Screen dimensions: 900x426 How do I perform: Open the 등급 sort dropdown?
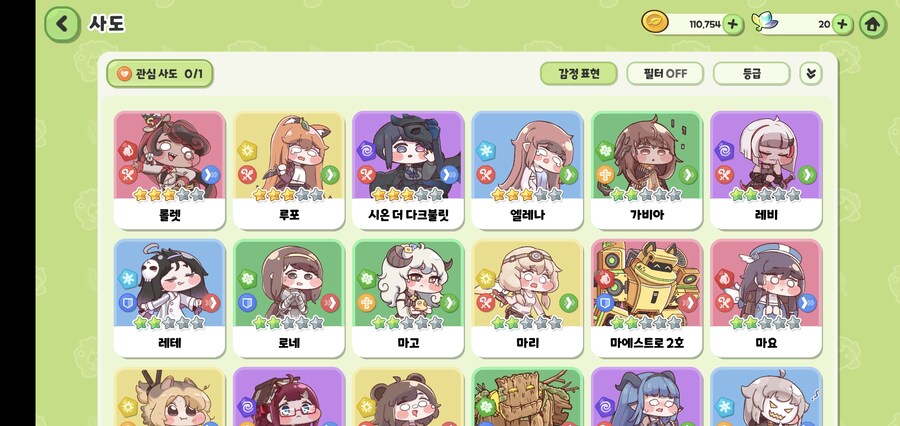point(751,73)
